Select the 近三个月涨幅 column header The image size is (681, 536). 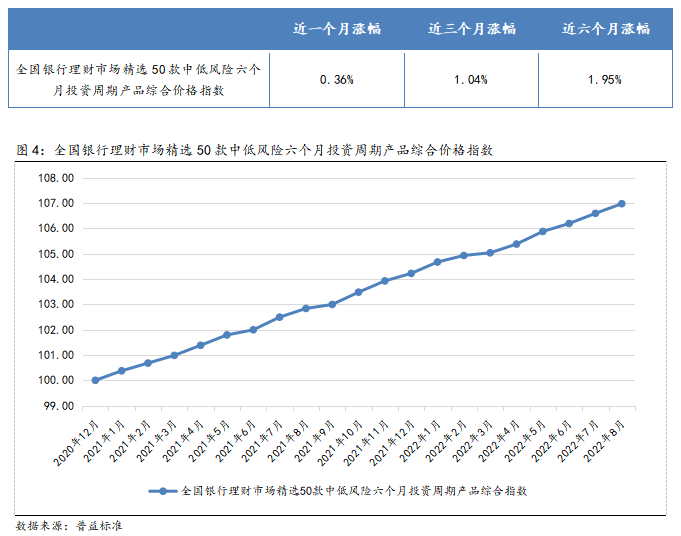[471, 29]
